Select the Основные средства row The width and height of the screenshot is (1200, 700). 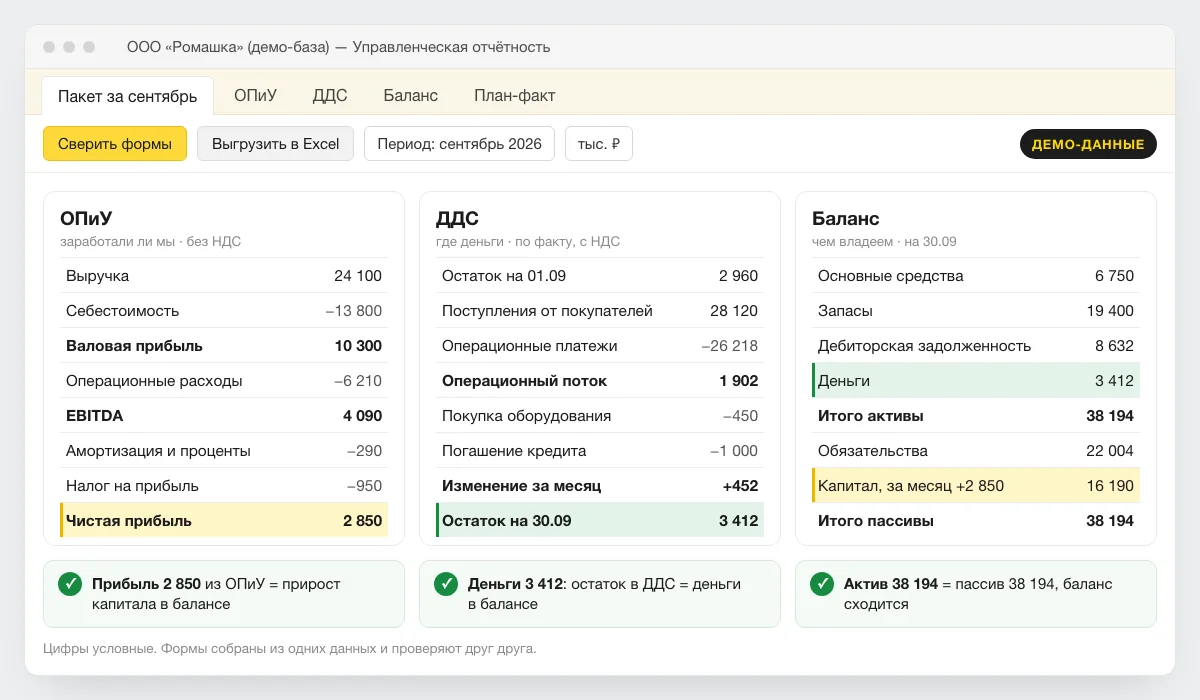point(976,276)
